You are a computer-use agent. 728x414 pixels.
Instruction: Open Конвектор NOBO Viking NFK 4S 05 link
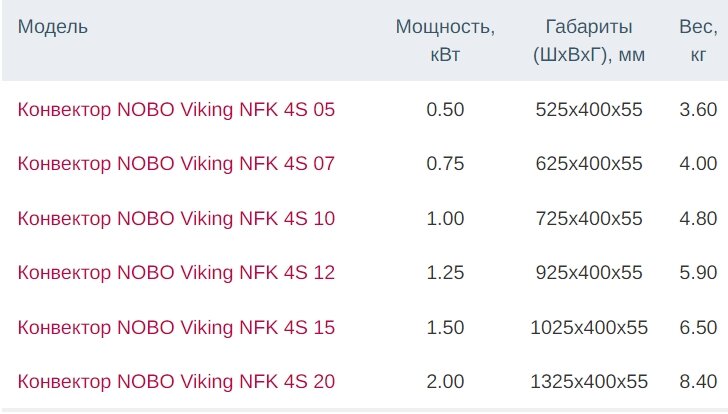tap(176, 109)
